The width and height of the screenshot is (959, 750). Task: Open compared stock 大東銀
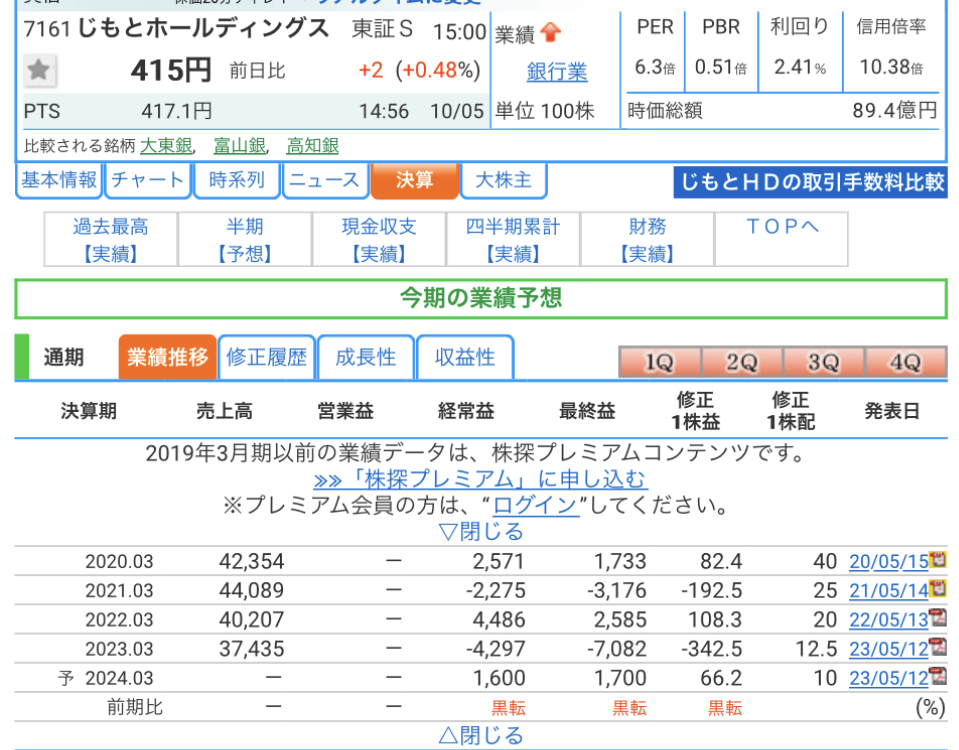pos(166,146)
